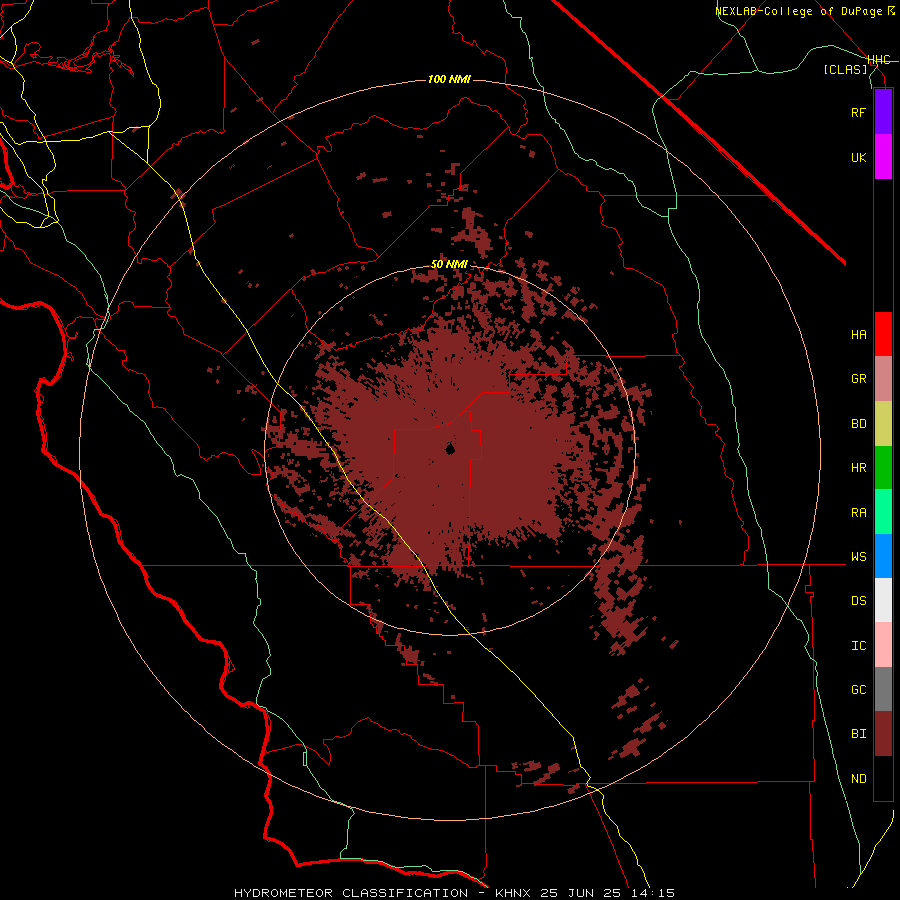Click the 'HYDROMETEOR CLASSIFICATION' title text
This screenshot has height=900, width=900.
point(351,893)
